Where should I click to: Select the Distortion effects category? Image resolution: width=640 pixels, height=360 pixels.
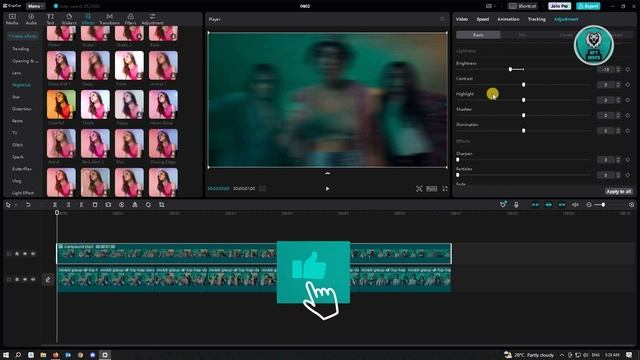[x=22, y=109]
